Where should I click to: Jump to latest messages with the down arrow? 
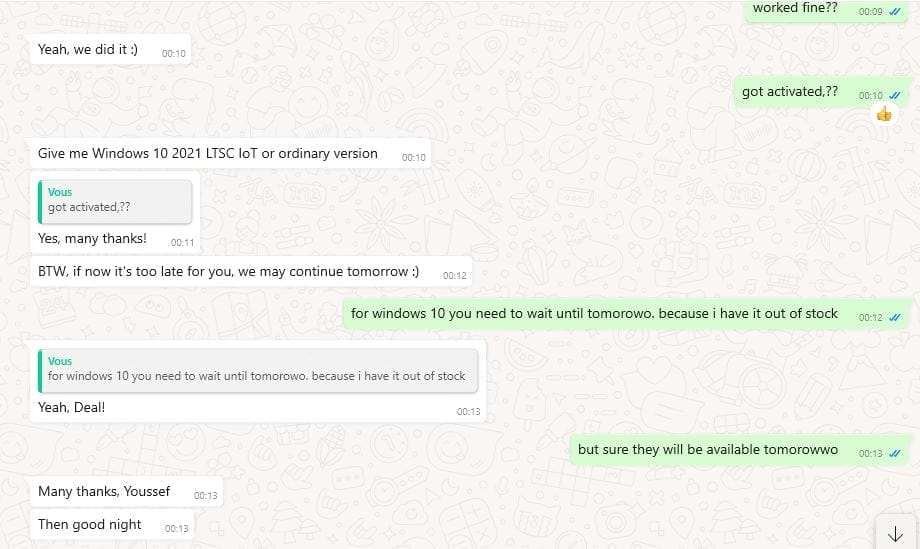tap(895, 533)
